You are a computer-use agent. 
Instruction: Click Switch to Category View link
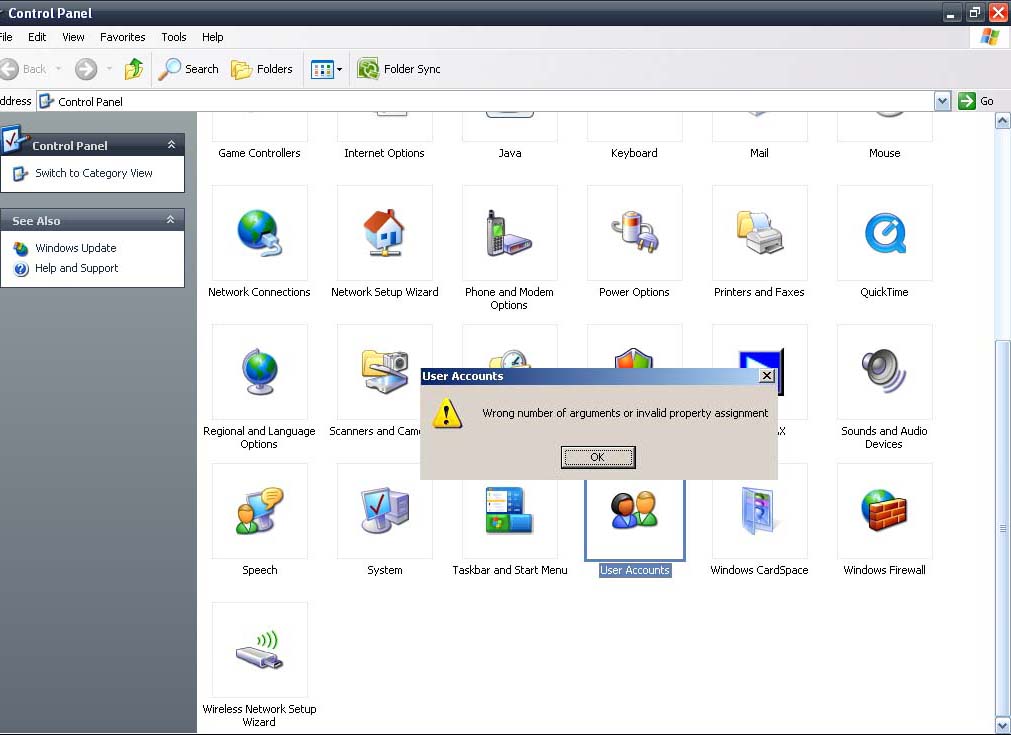tap(94, 173)
